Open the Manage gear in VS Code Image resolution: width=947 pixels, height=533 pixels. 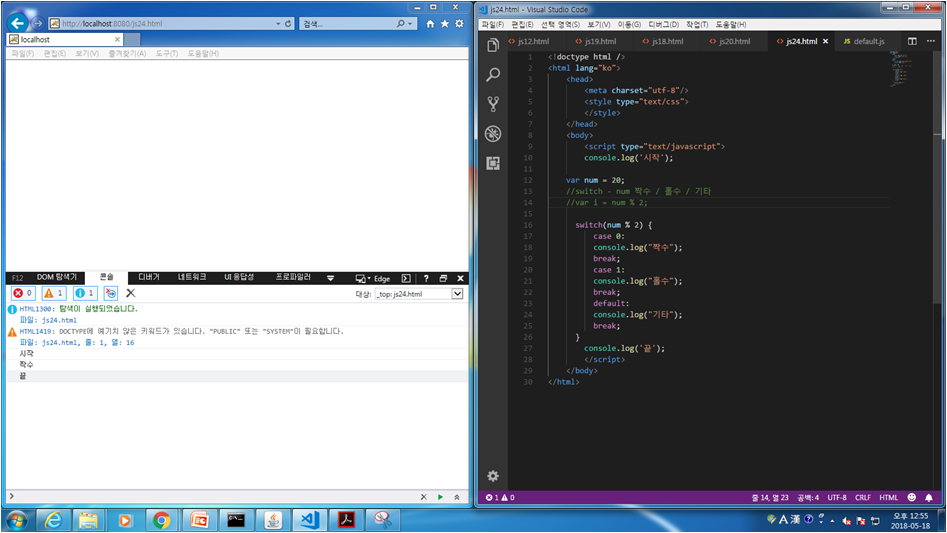click(493, 476)
